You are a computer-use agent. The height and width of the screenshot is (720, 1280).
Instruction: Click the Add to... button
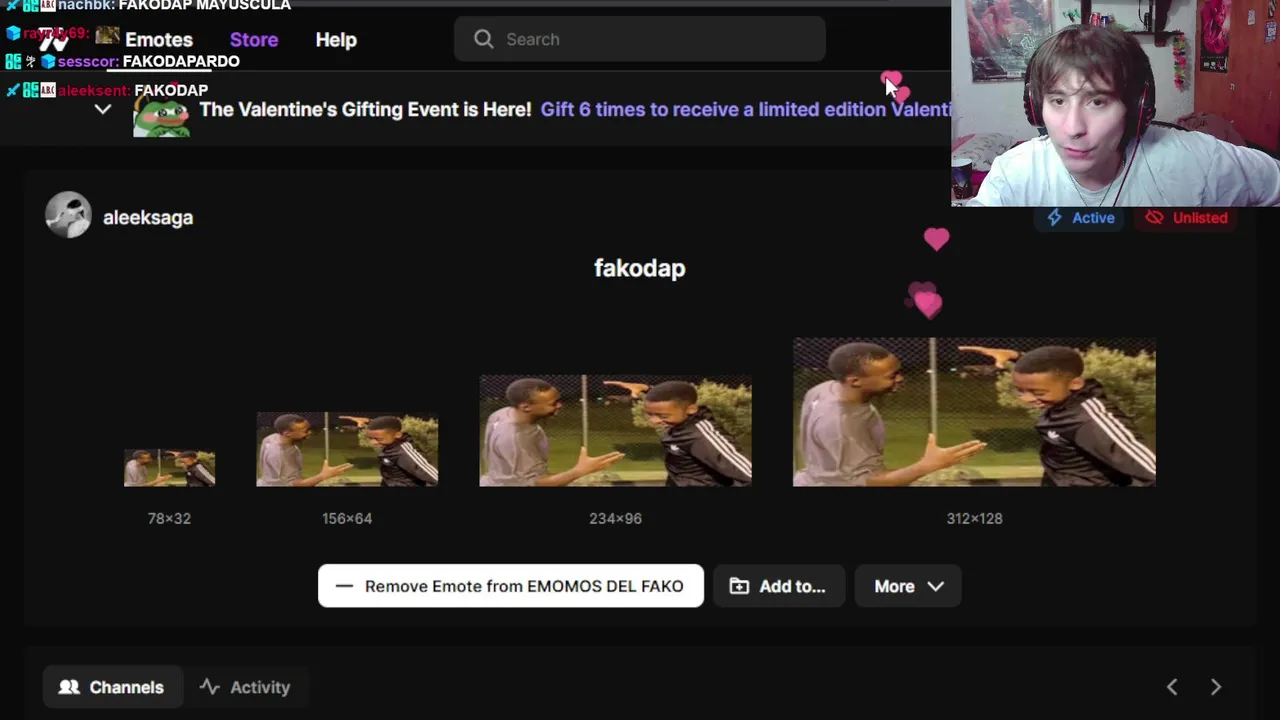pos(779,586)
